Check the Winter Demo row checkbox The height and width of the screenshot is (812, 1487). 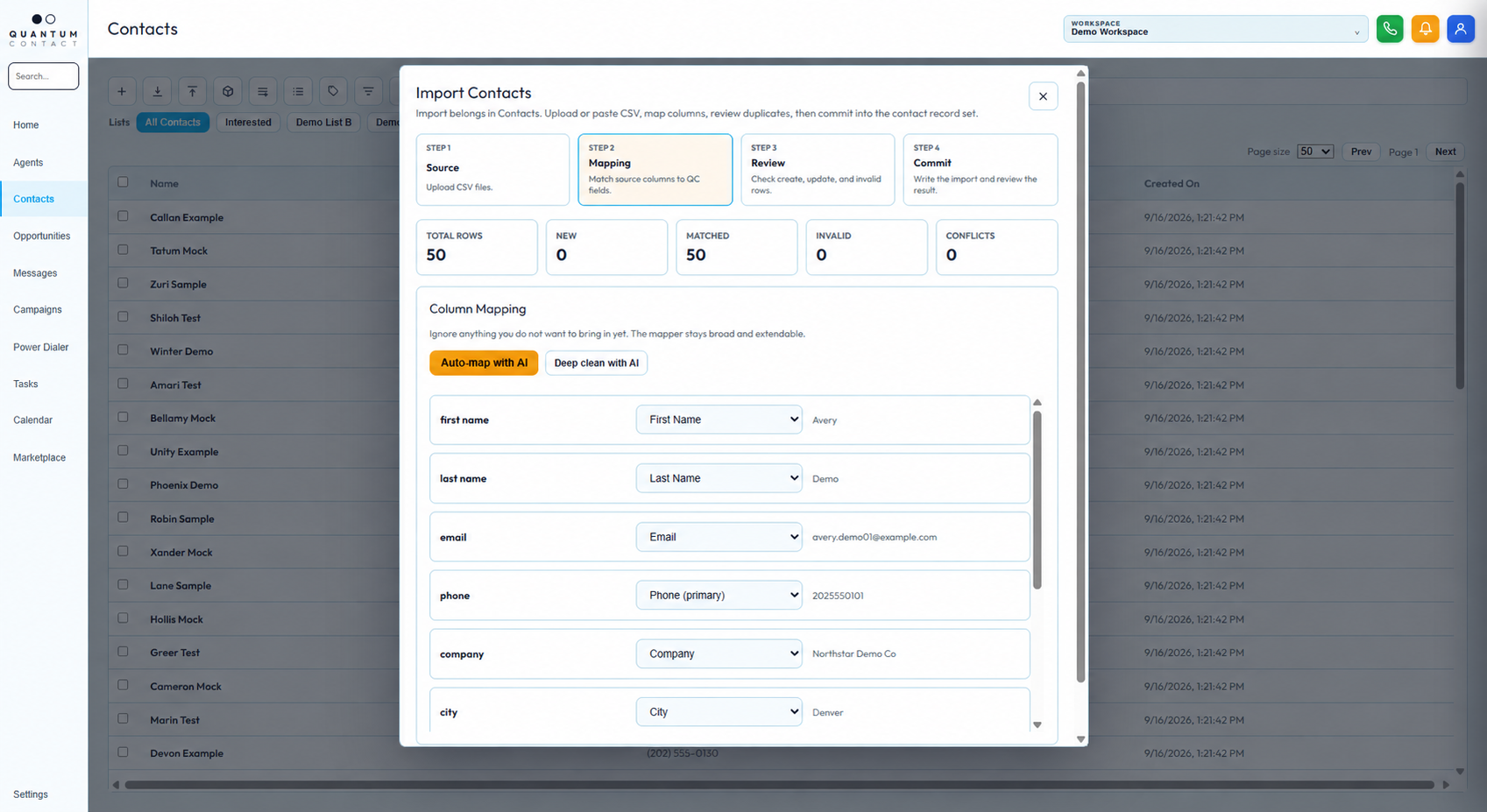coord(123,350)
